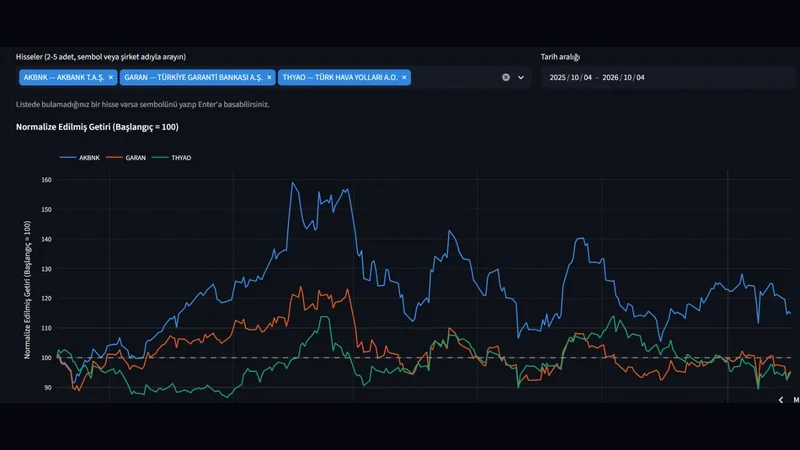The height and width of the screenshot is (450, 800).
Task: Remove the THYAO stock chip
Action: (404, 78)
